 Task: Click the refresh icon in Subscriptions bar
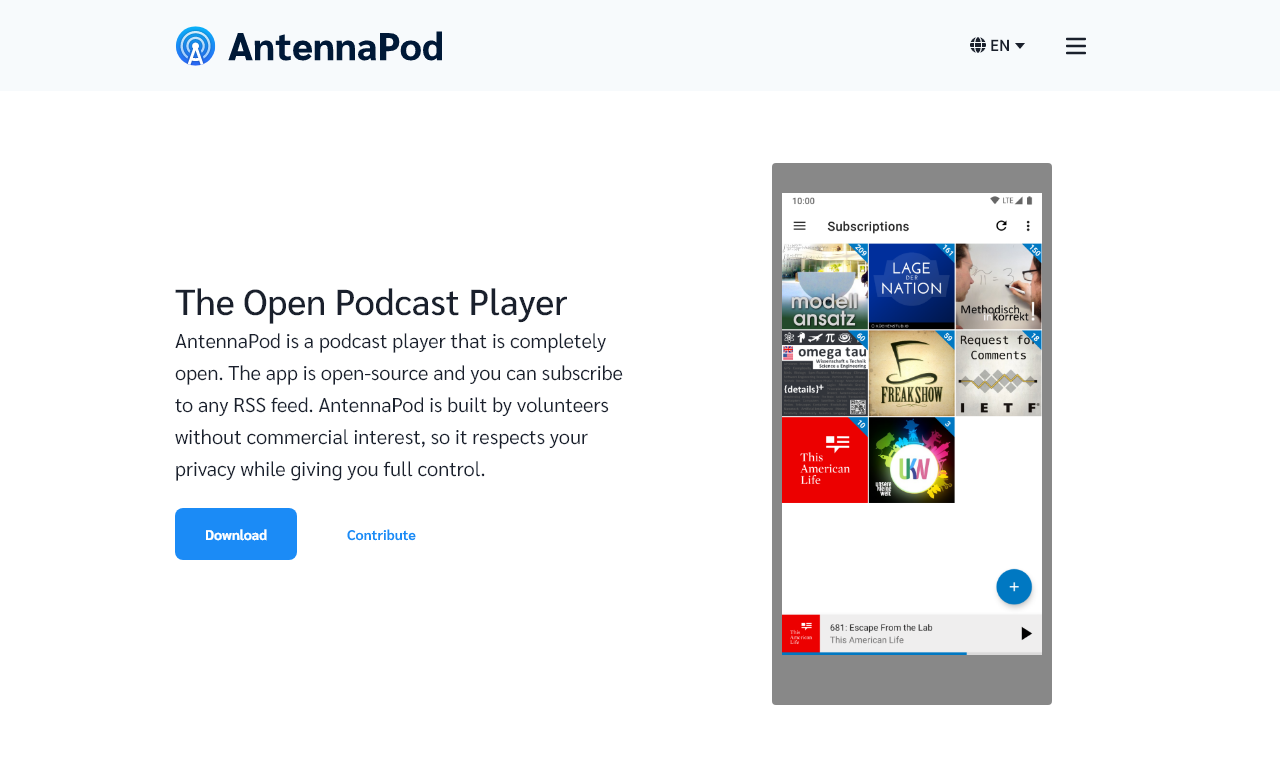[1001, 226]
